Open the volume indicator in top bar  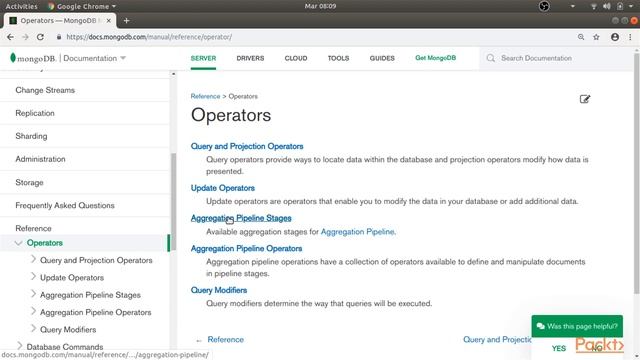(607, 6)
